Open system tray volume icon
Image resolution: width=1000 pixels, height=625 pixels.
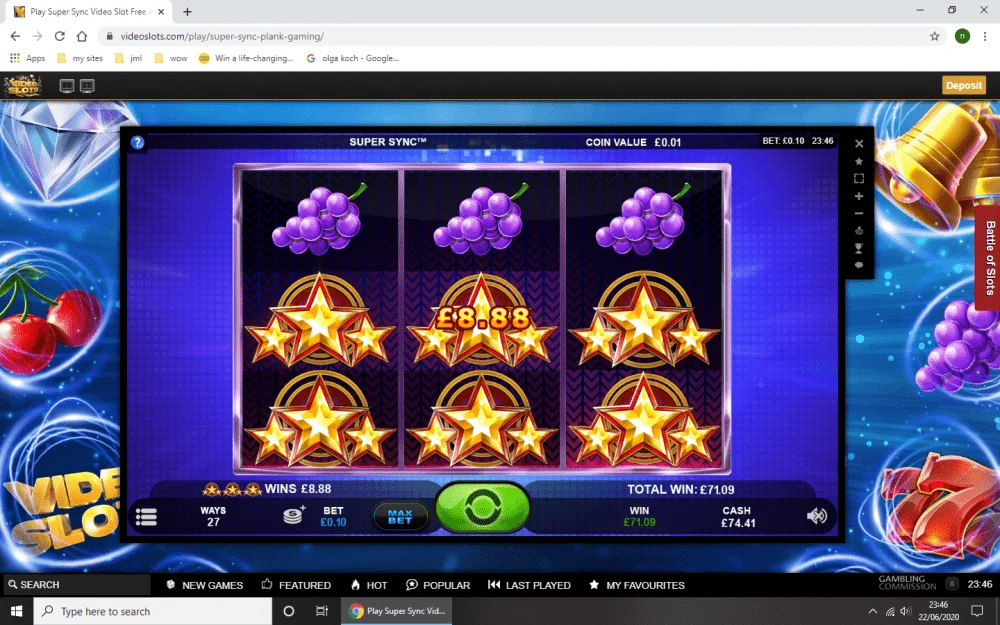tap(906, 611)
